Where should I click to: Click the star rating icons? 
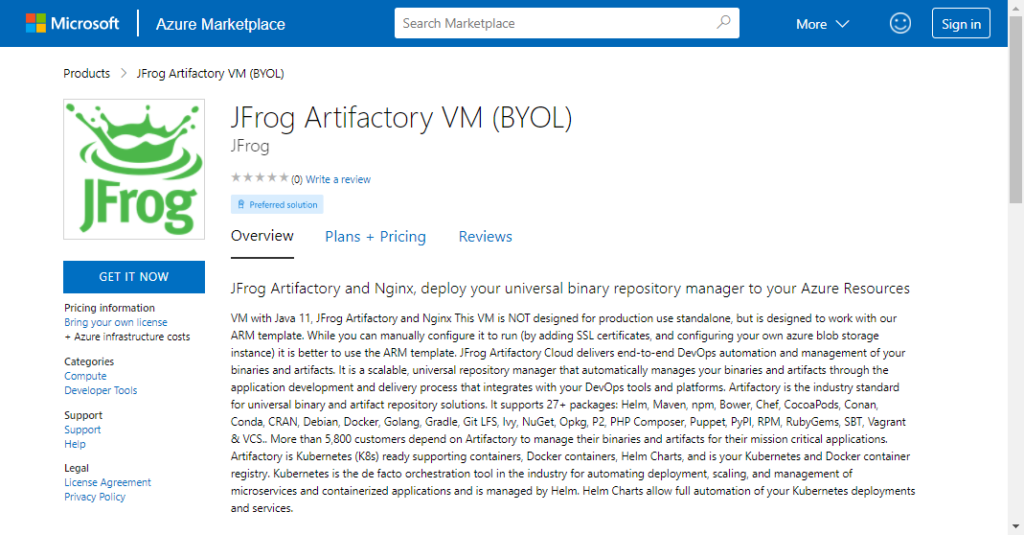click(x=259, y=178)
